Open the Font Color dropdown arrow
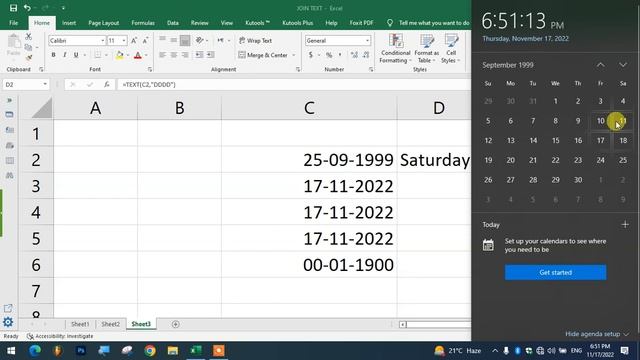 (x=146, y=55)
